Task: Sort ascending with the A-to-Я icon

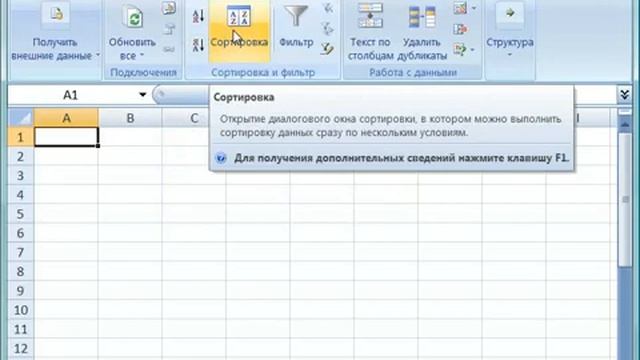Action: tap(198, 16)
